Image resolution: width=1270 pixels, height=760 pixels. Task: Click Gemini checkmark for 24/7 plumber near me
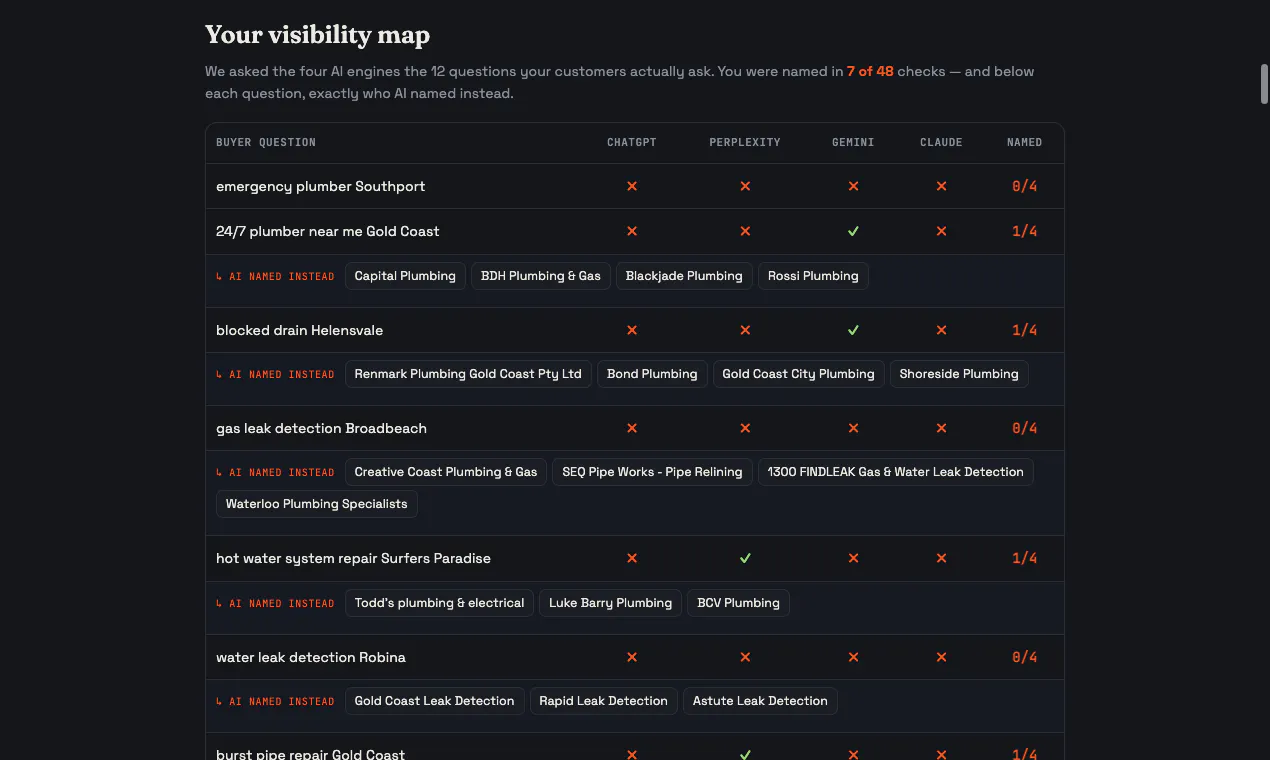(x=853, y=231)
